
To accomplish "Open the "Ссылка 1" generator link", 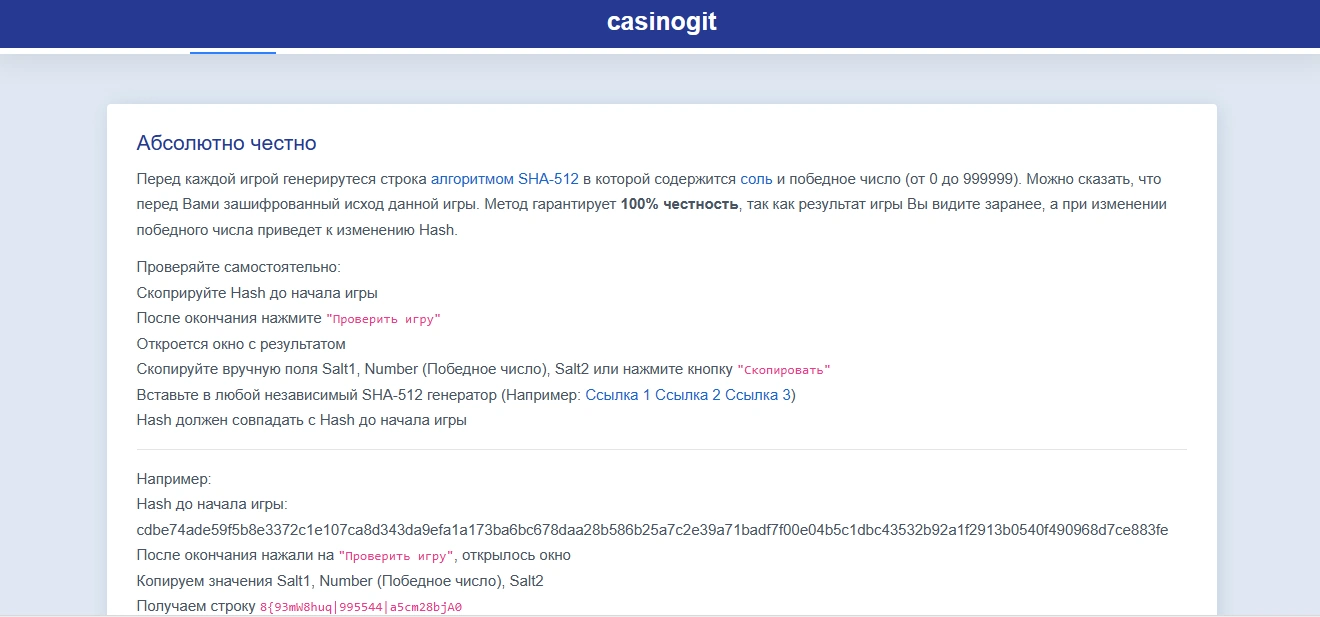I will (617, 395).
